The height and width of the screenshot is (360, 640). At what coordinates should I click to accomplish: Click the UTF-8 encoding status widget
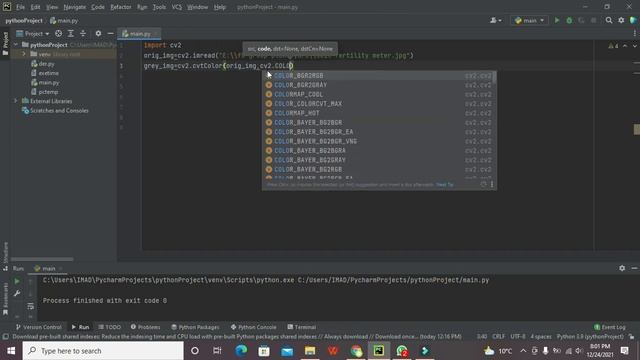[x=518, y=336]
